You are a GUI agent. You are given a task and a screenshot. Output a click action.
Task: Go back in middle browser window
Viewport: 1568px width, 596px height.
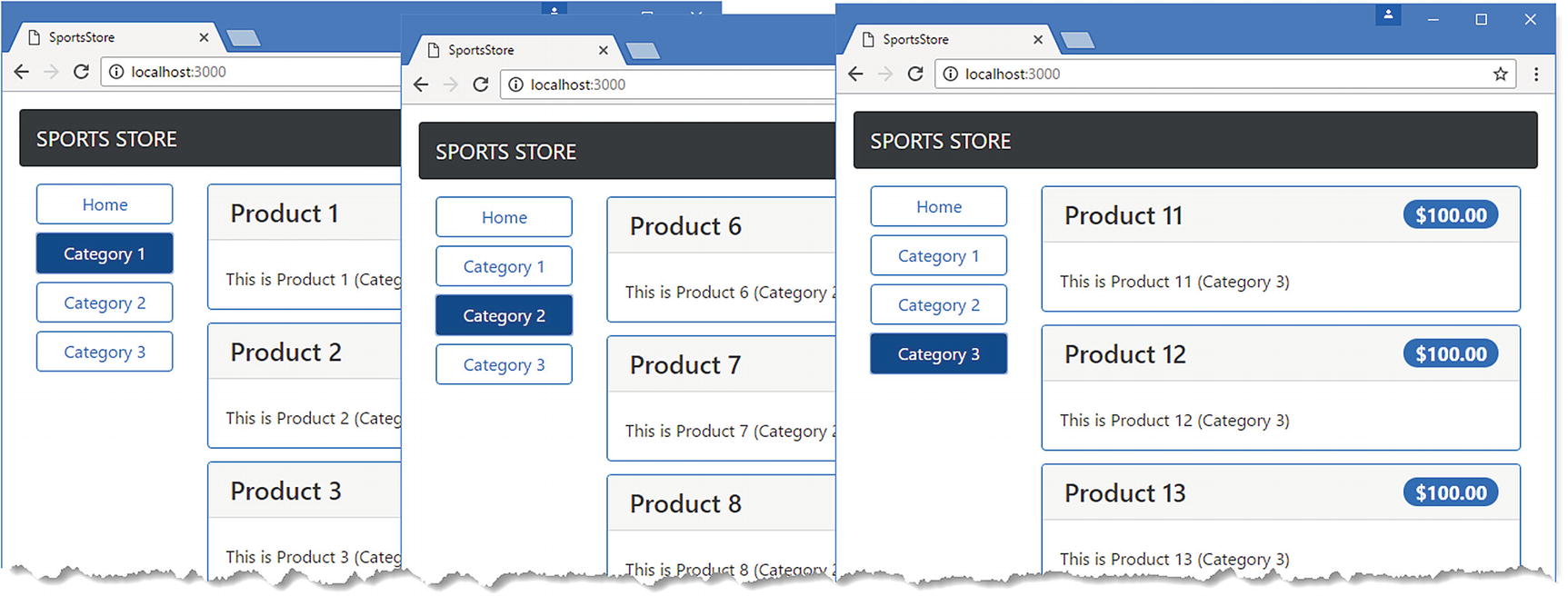point(420,84)
